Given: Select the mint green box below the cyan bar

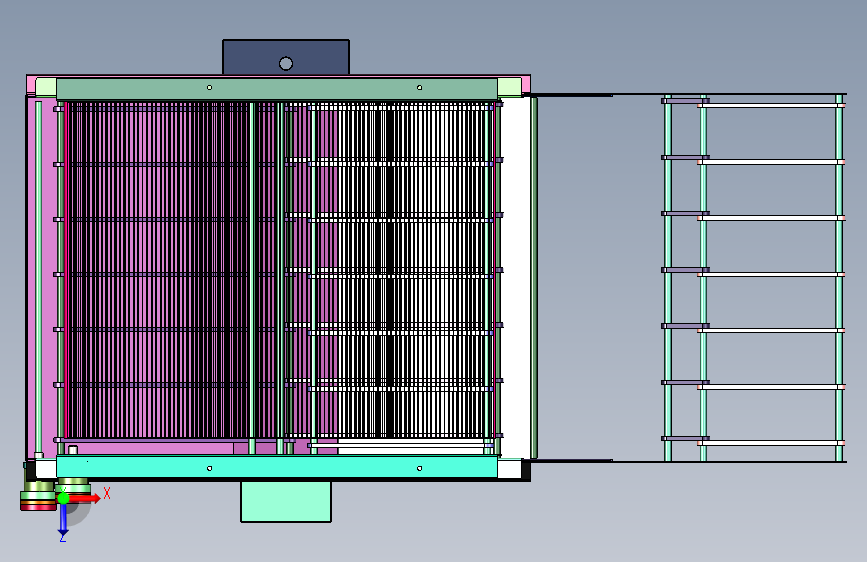Looking at the screenshot, I should click(286, 501).
